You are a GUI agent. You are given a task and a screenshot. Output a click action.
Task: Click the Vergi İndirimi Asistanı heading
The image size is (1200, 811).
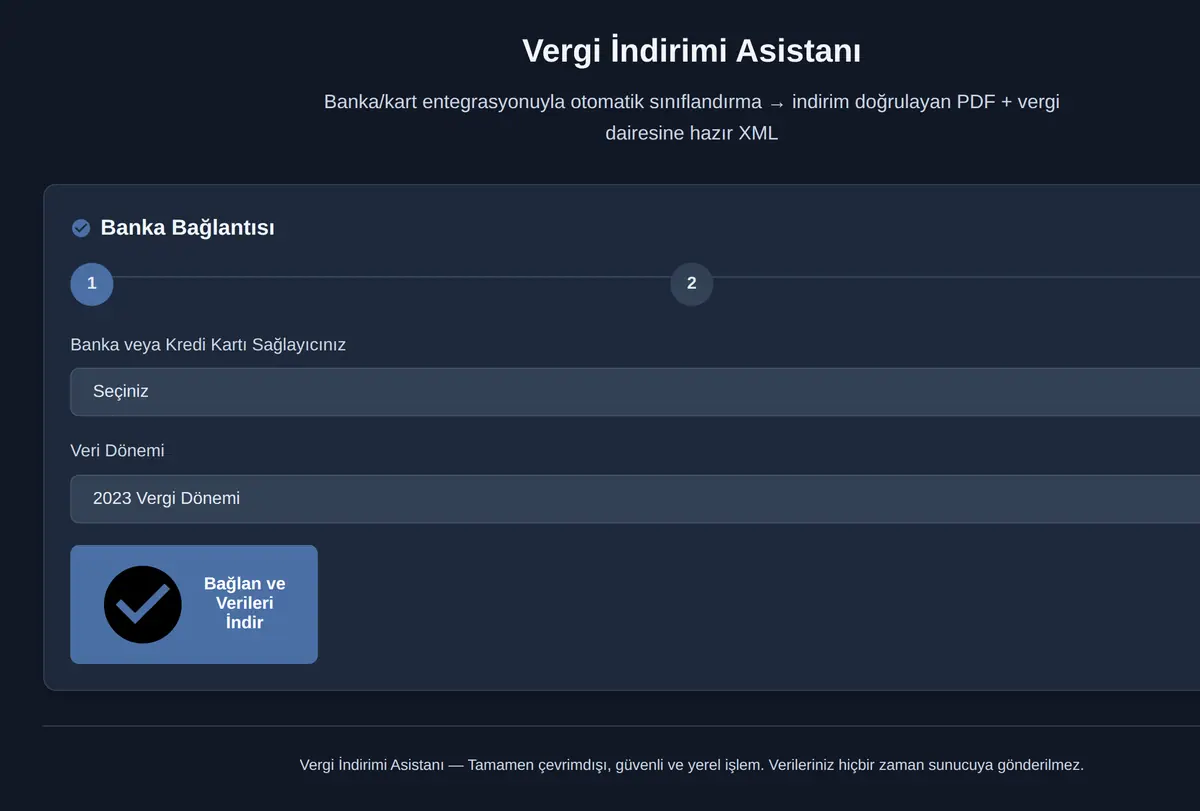[691, 50]
